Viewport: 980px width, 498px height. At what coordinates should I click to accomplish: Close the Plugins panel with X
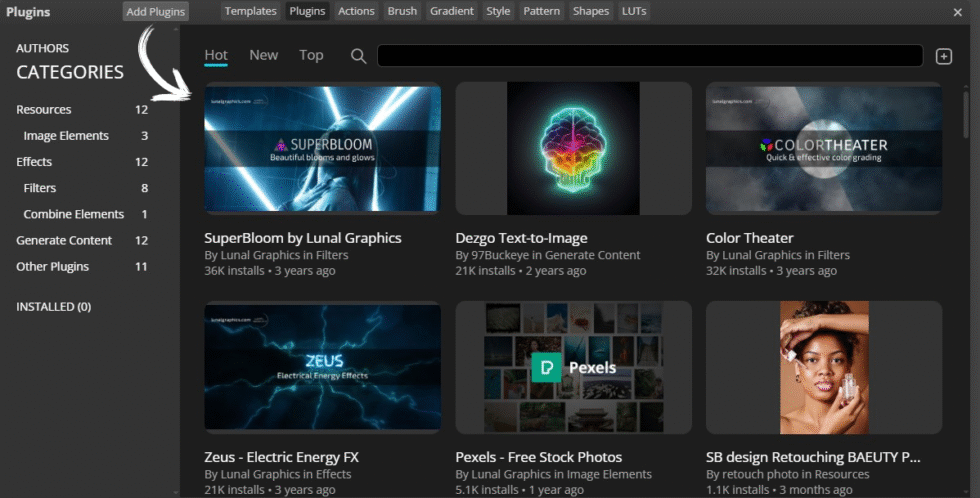coord(957,12)
